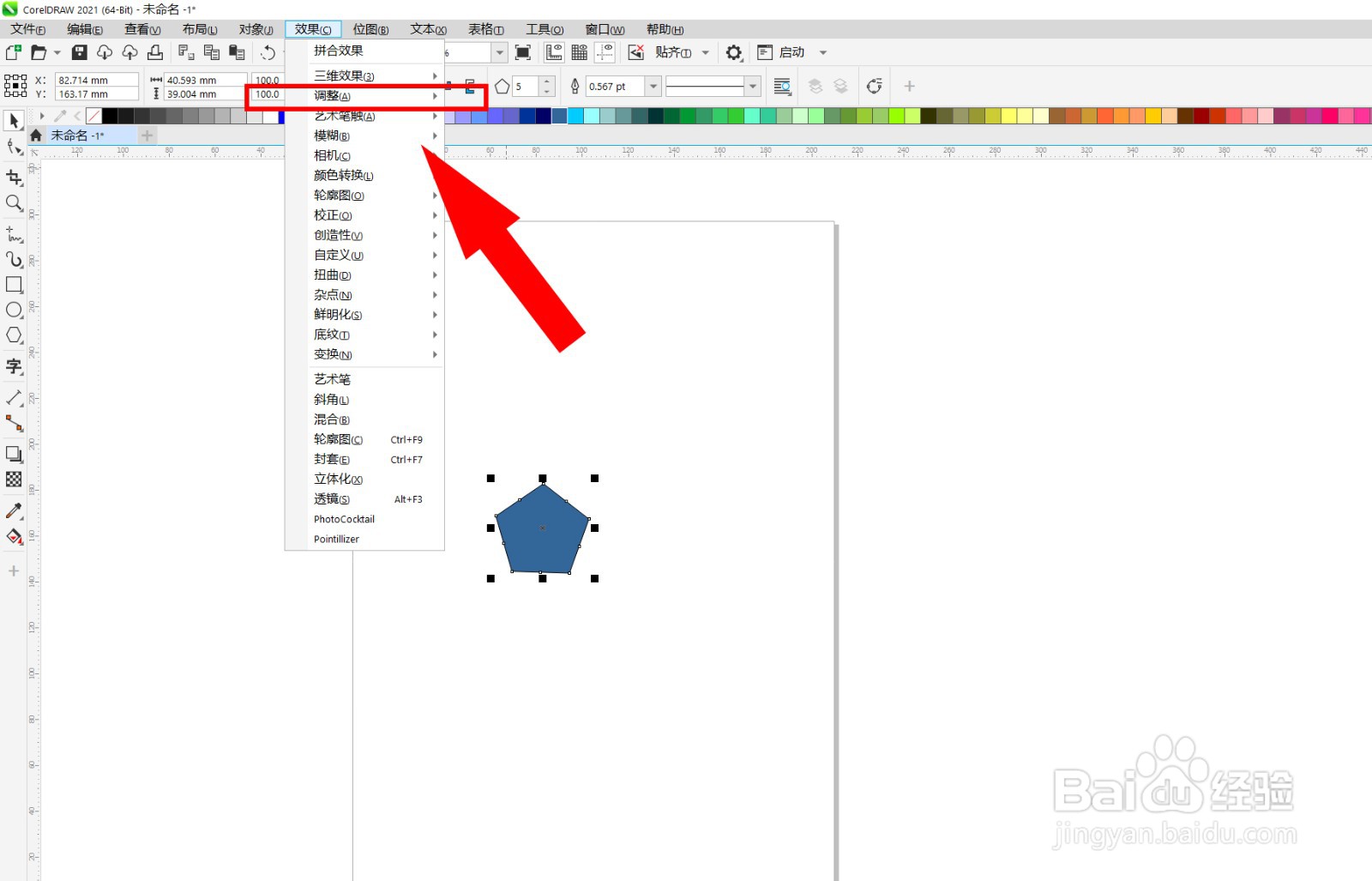Create a new document icon
The image size is (1372, 881).
tap(14, 52)
